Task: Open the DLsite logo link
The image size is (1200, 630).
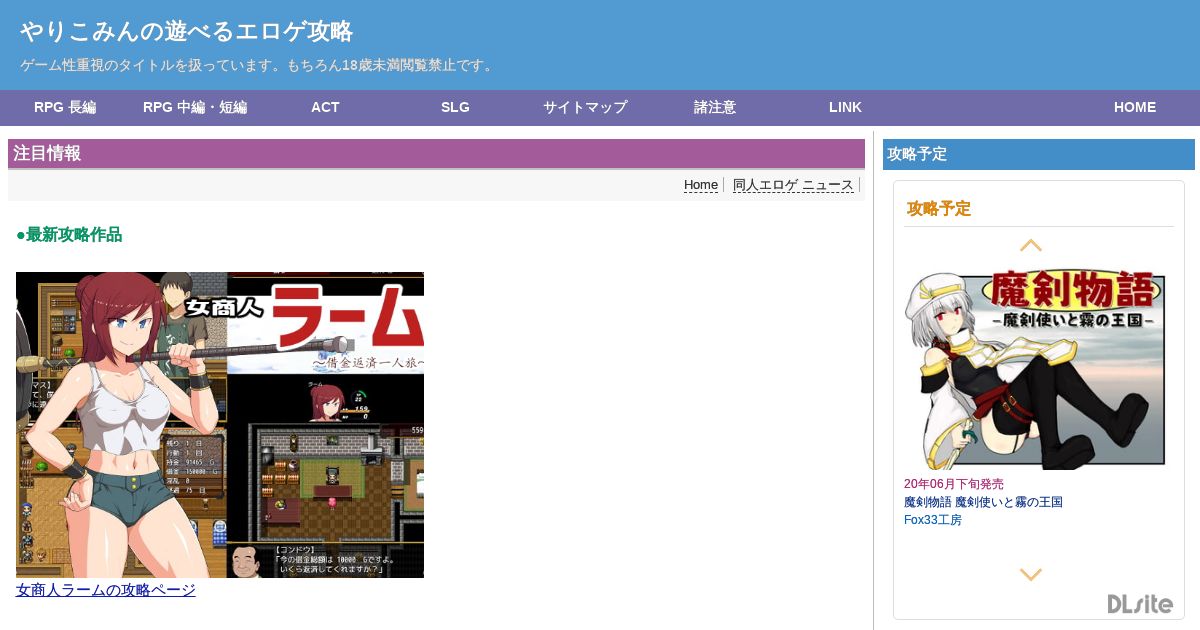Action: click(x=1140, y=604)
